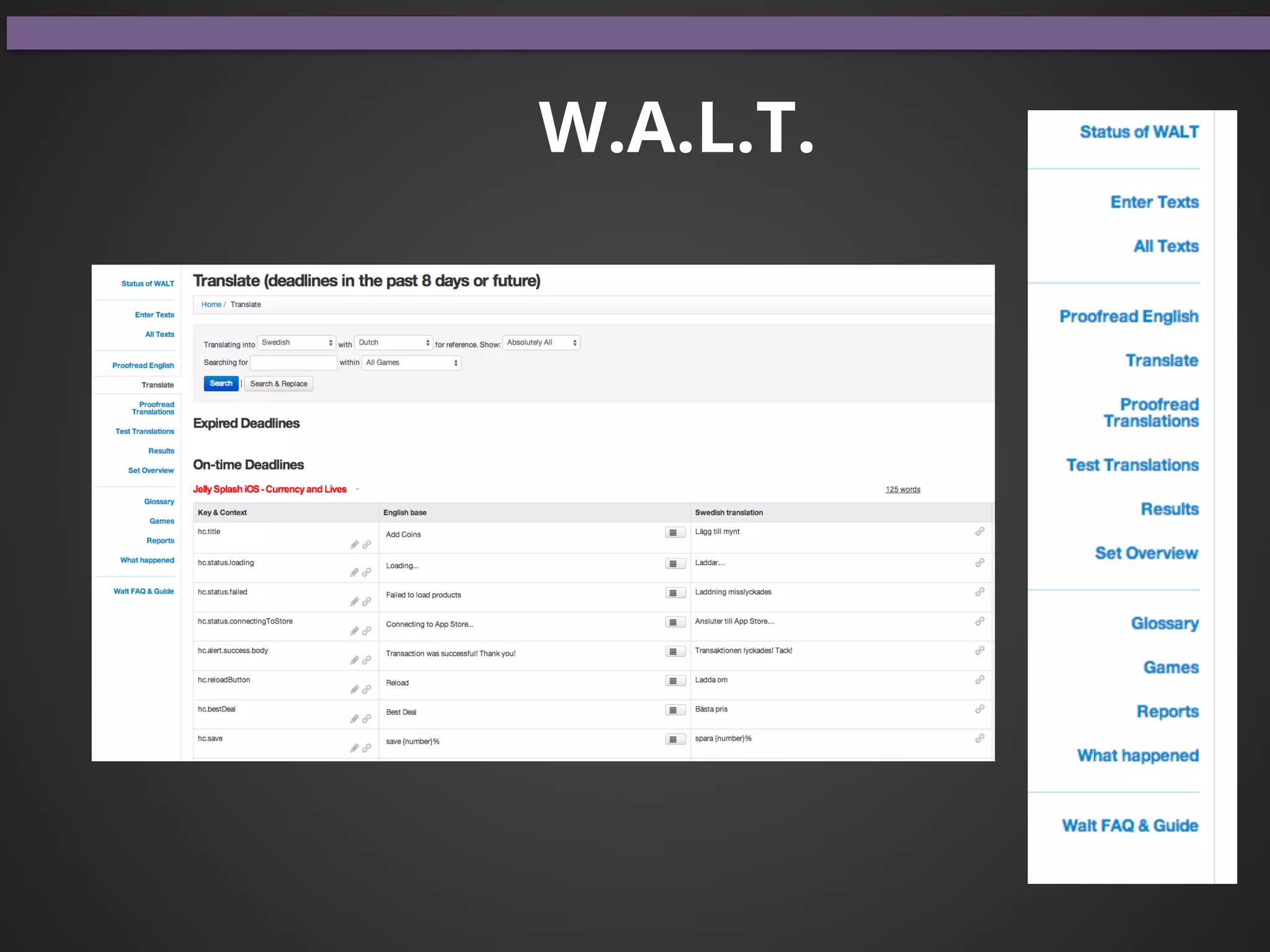Screen dimensions: 1270x952
Task: Click 'Walt FAQ & Guide' in enlarged menu panel
Action: (1130, 826)
